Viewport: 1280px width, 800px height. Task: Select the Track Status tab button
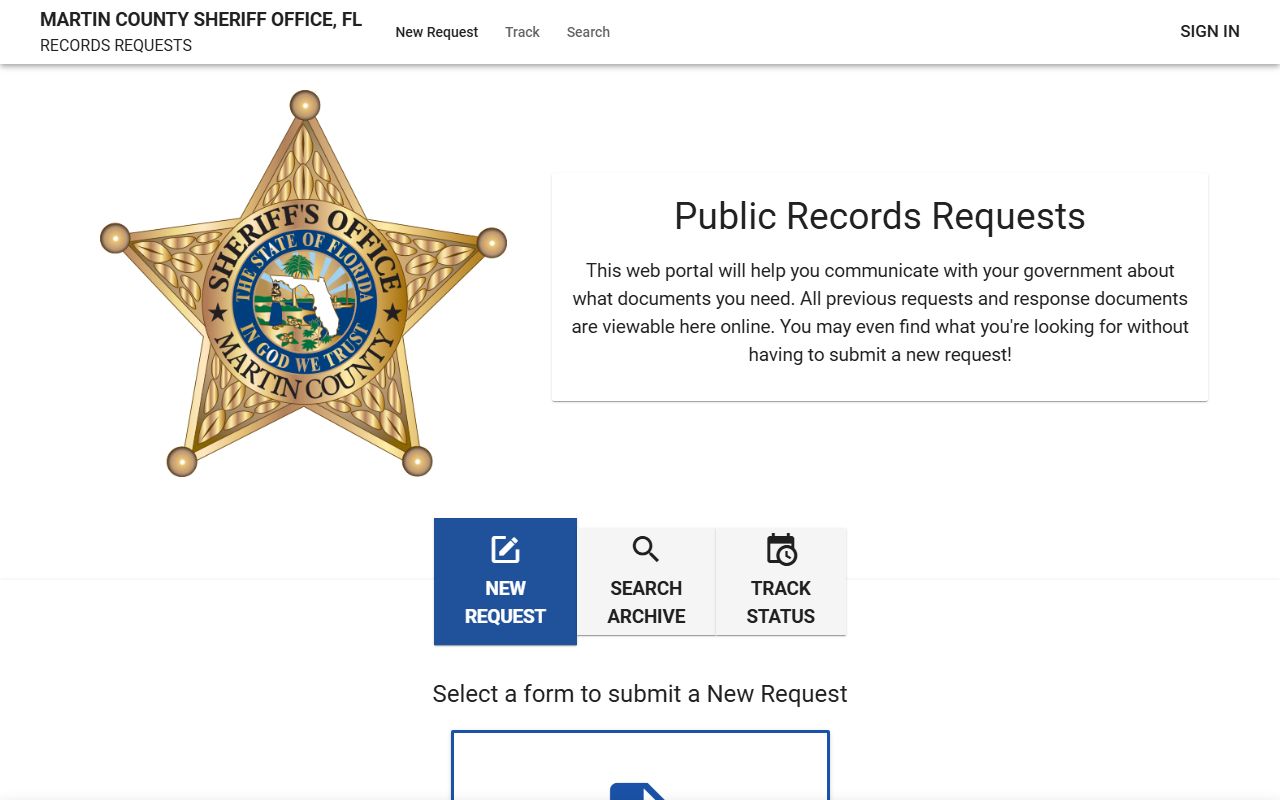coord(781,581)
